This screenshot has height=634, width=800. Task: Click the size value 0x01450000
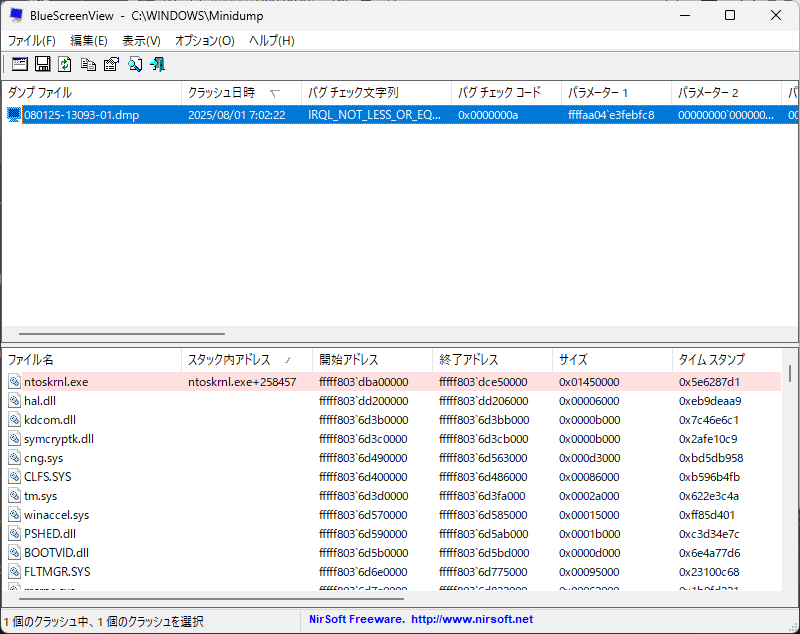click(589, 382)
